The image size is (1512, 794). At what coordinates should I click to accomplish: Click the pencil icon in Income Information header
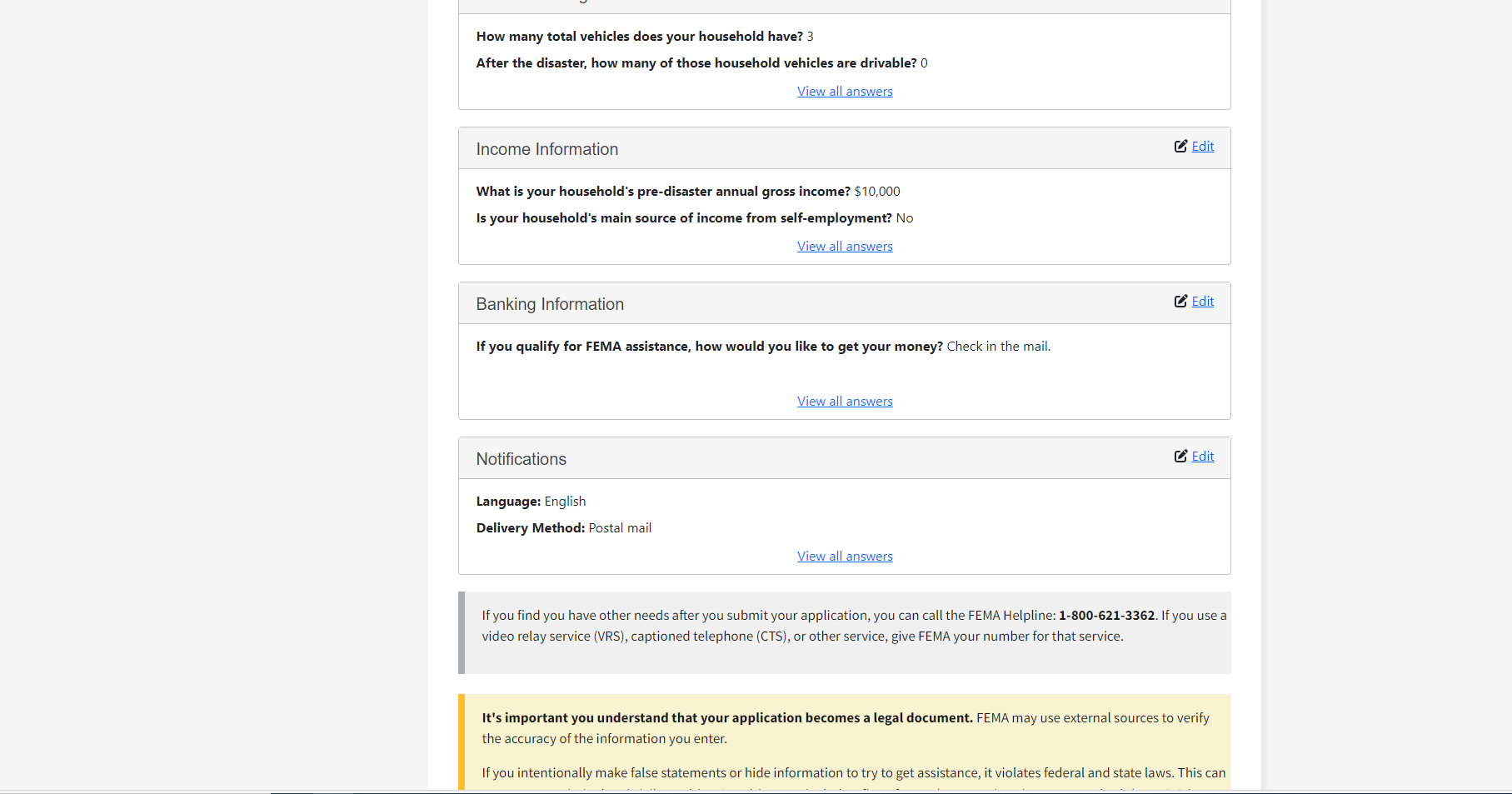coord(1180,147)
